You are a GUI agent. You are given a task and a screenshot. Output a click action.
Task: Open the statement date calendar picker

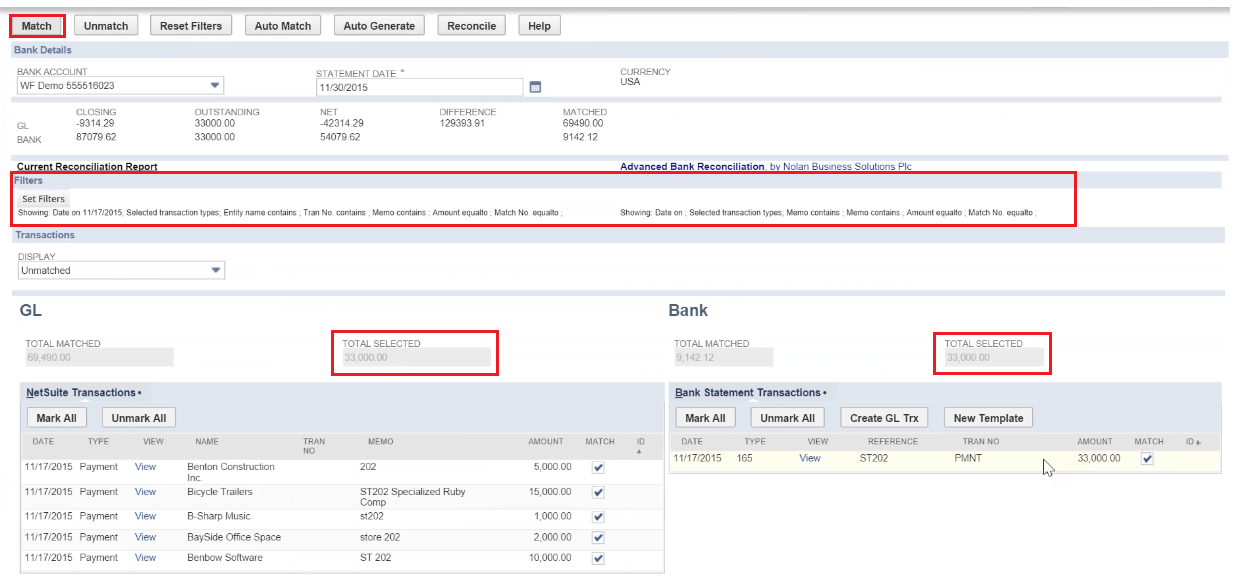pos(535,87)
